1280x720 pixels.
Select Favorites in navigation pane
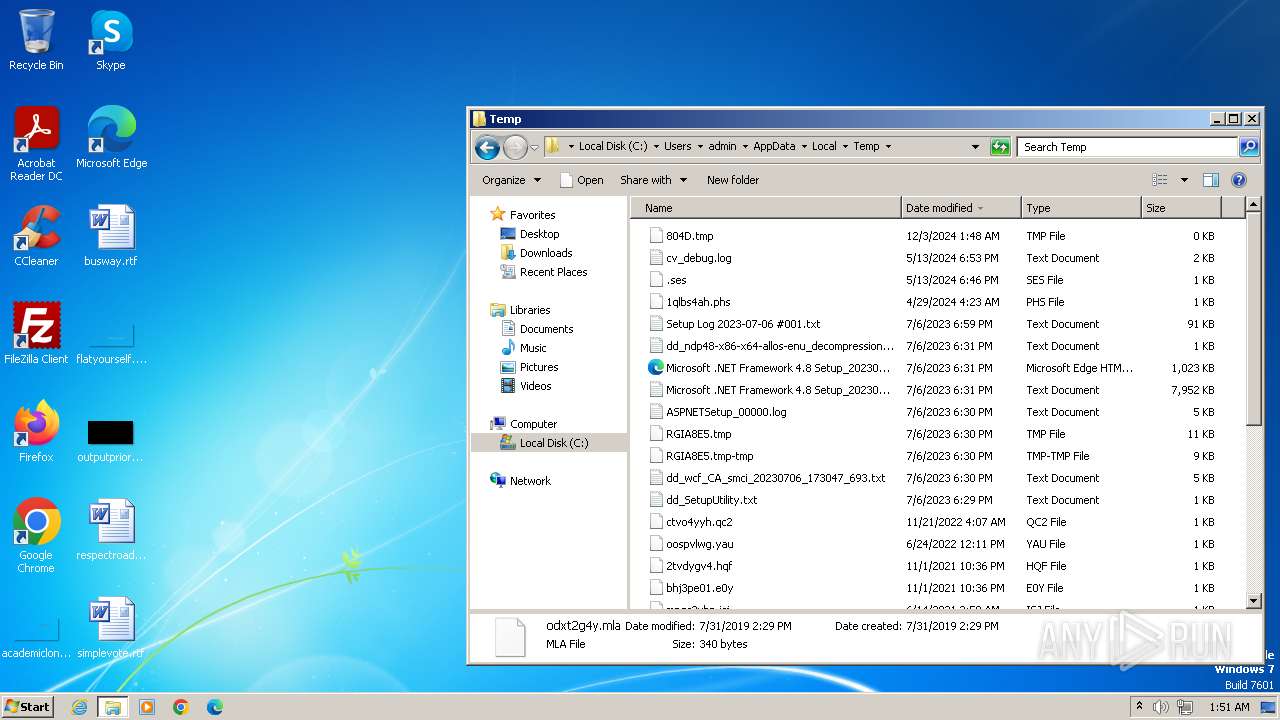[532, 215]
